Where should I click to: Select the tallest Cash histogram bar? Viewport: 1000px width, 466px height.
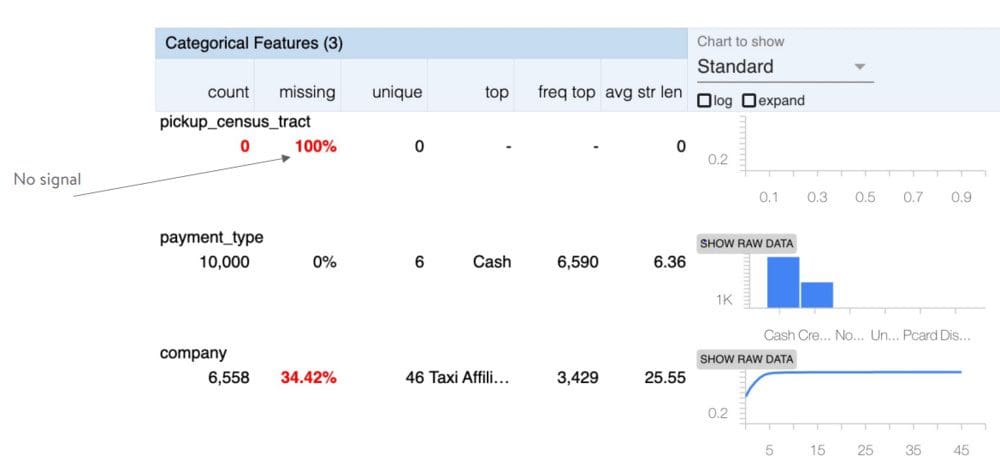point(783,282)
